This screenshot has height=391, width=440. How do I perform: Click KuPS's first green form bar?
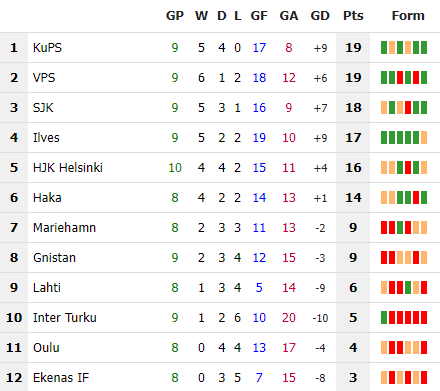point(384,48)
